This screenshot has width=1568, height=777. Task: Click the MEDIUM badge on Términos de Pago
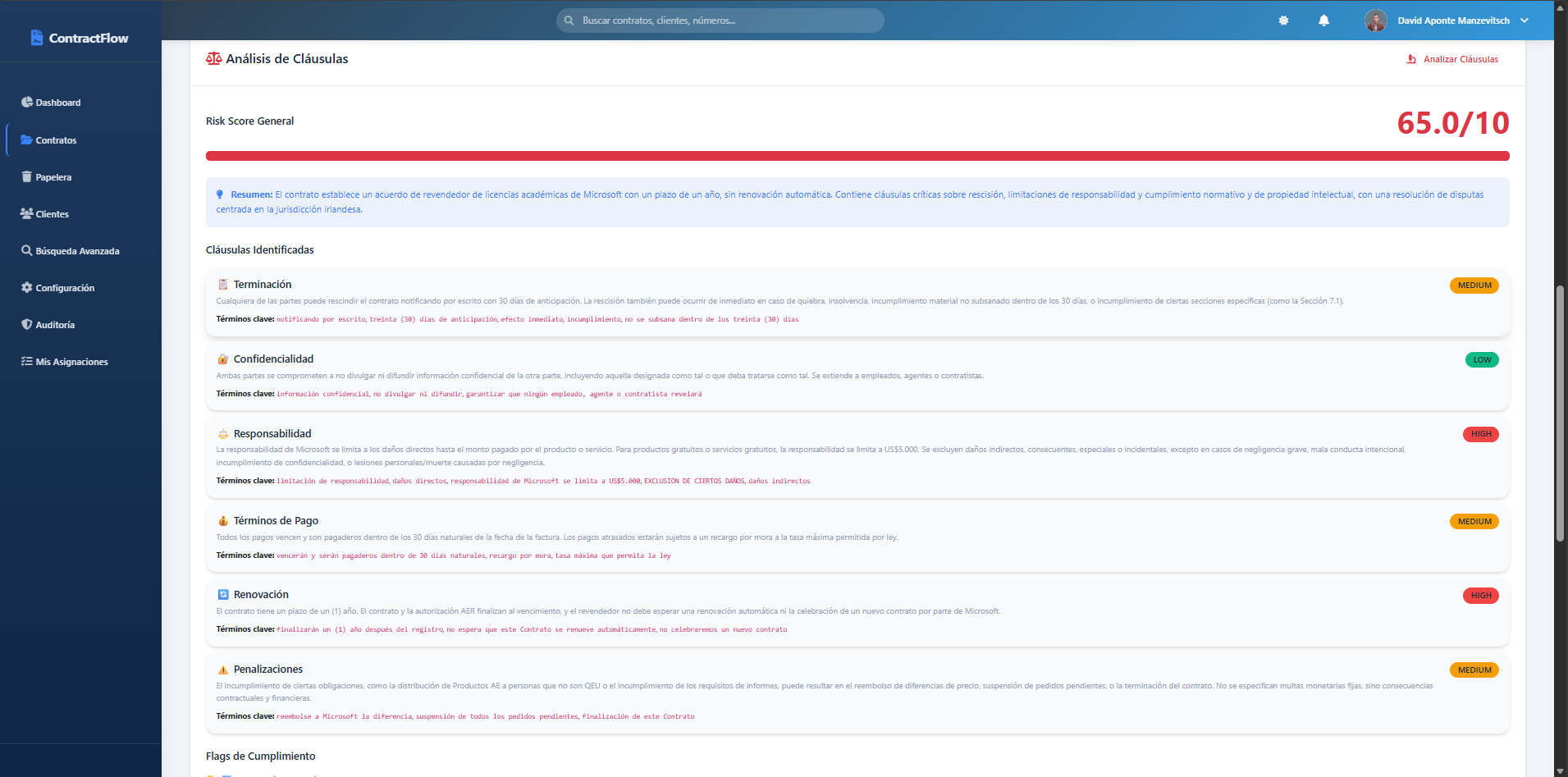tap(1474, 522)
